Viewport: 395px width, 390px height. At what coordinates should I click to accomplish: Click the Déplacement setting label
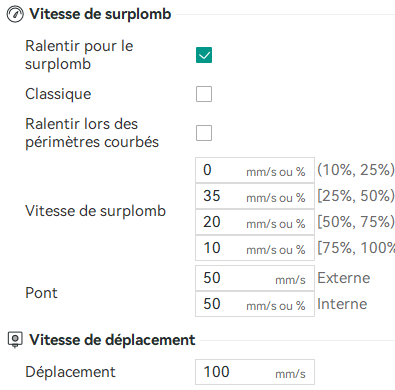click(x=70, y=372)
